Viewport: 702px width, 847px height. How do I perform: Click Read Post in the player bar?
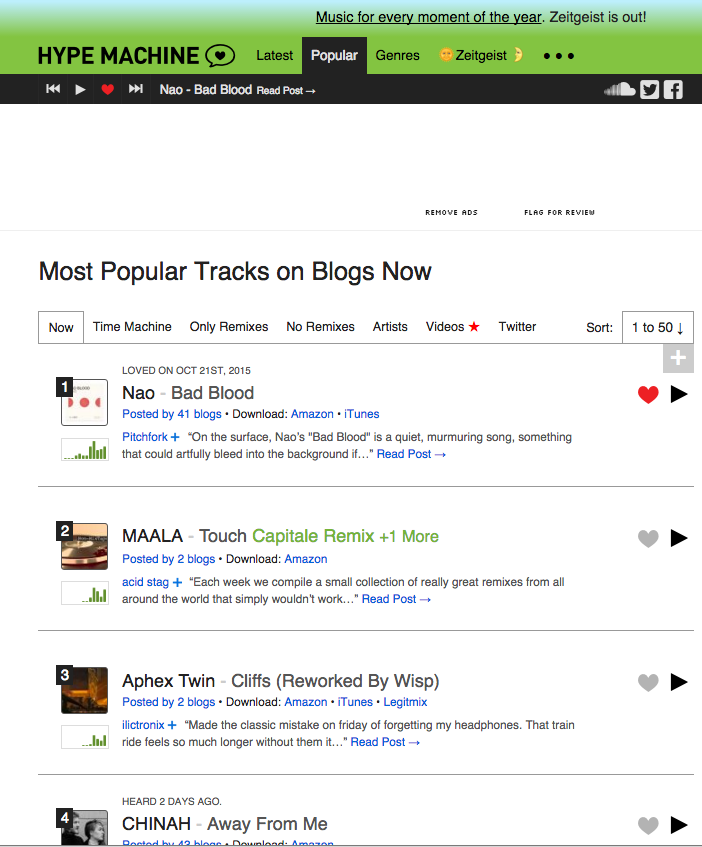tap(286, 91)
